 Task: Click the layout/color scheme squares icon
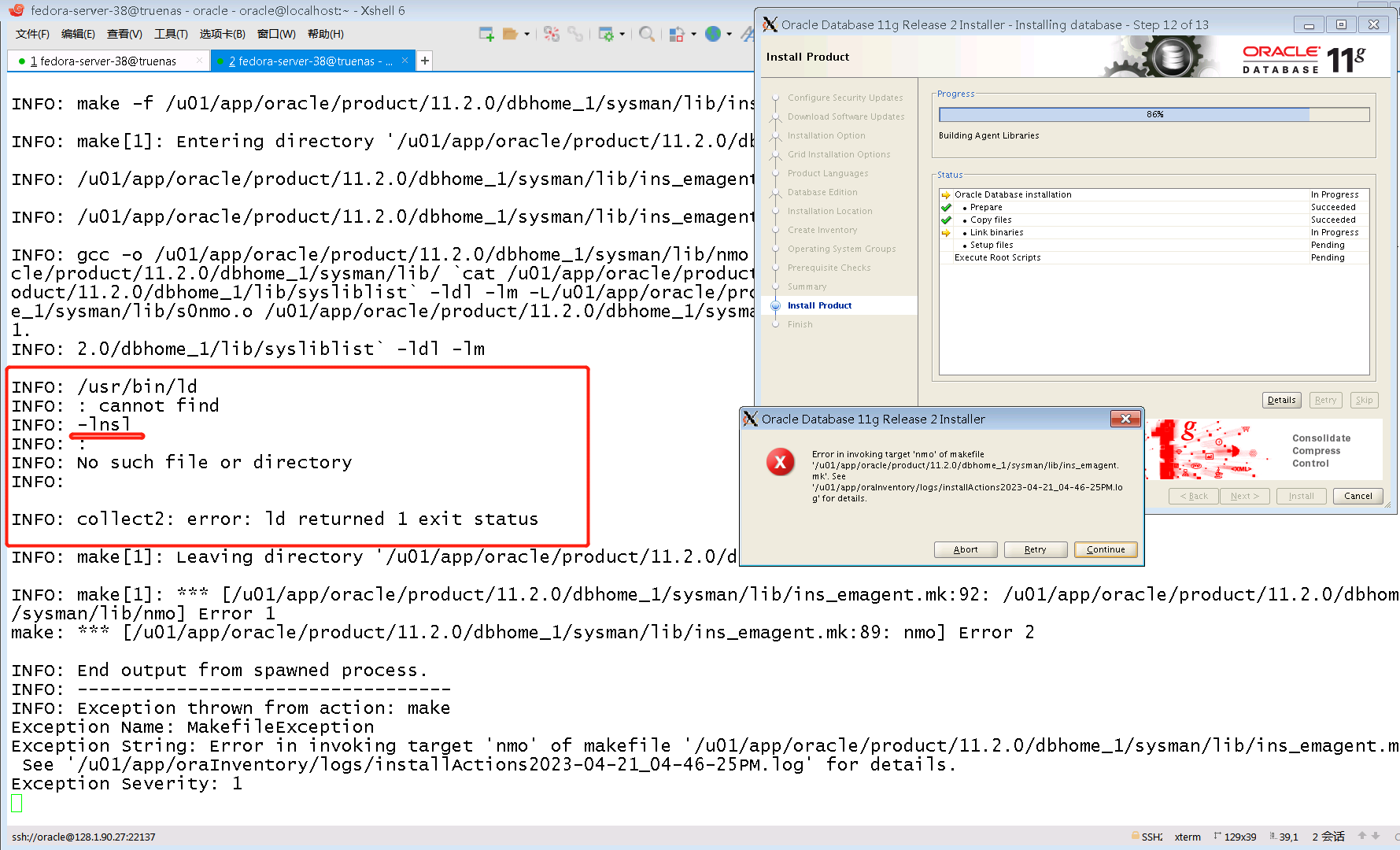point(677,34)
